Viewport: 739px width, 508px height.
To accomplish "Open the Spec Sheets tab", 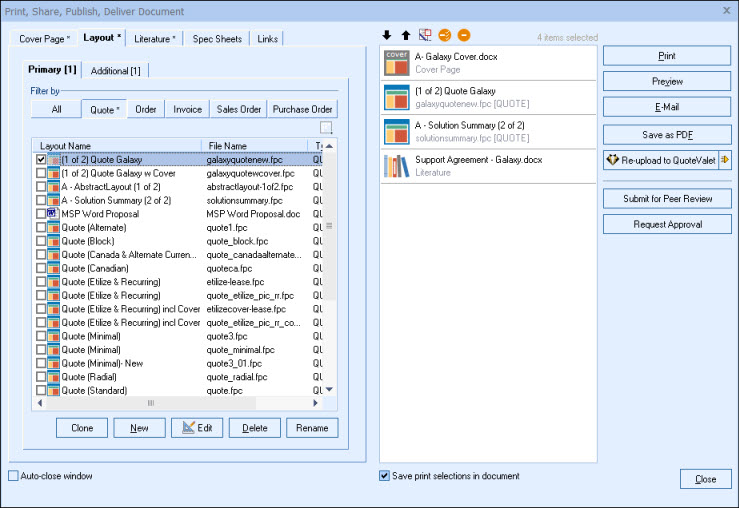I will [x=217, y=39].
